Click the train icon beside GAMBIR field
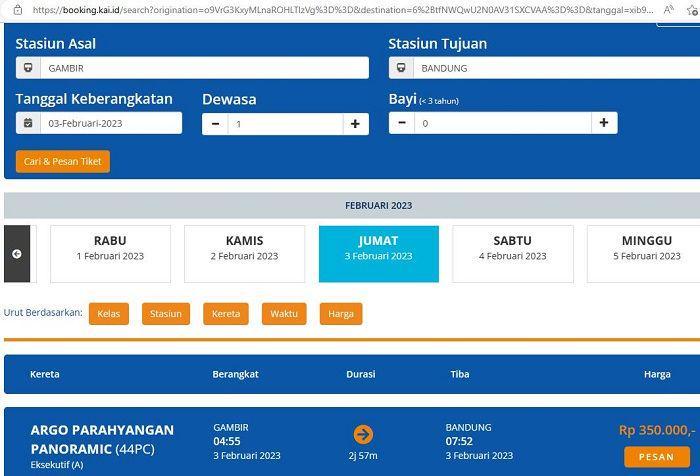This screenshot has width=700, height=476. pos(28,68)
